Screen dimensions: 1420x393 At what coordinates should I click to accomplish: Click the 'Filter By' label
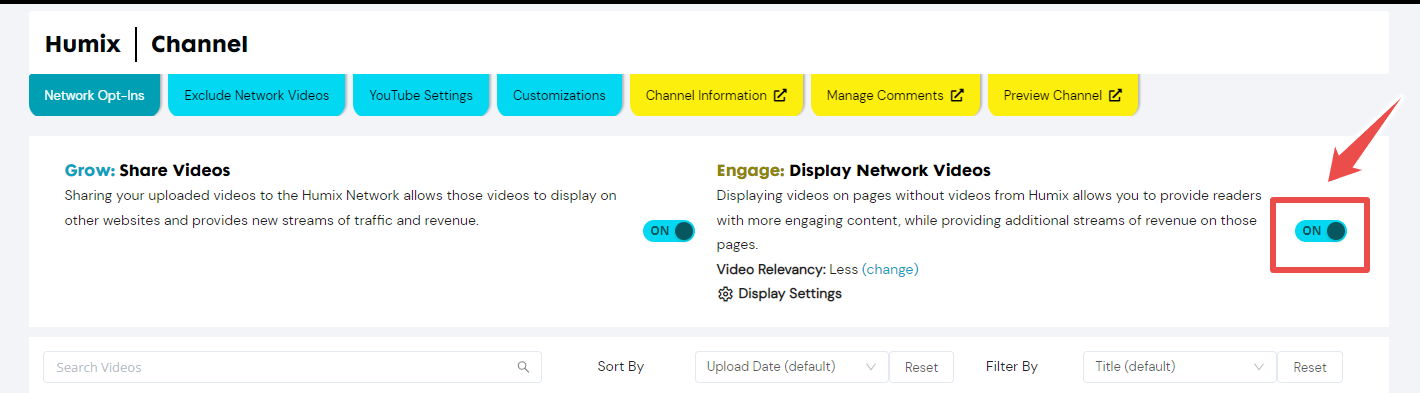(1011, 367)
